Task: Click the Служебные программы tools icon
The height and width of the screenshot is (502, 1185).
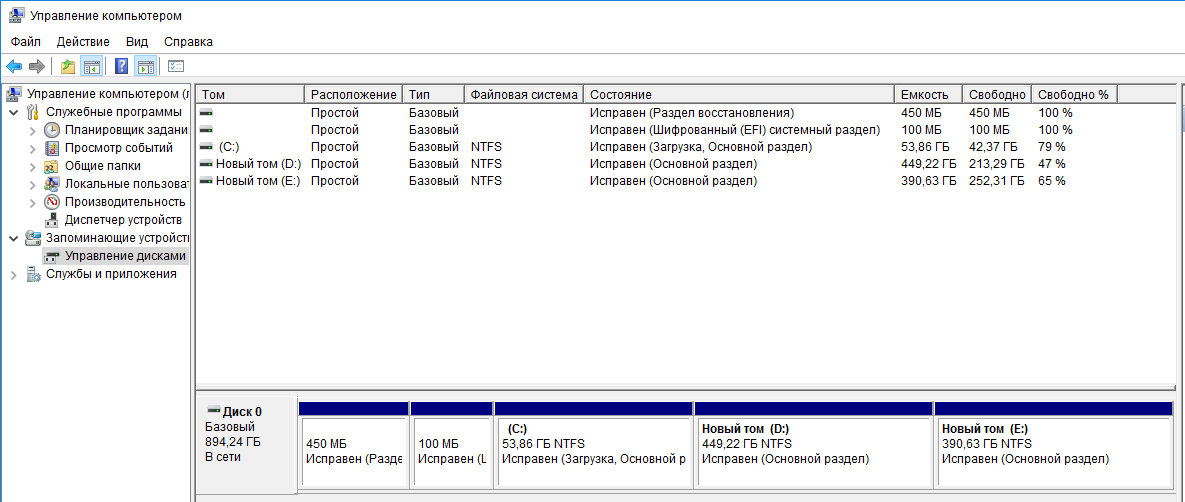Action: [33, 112]
